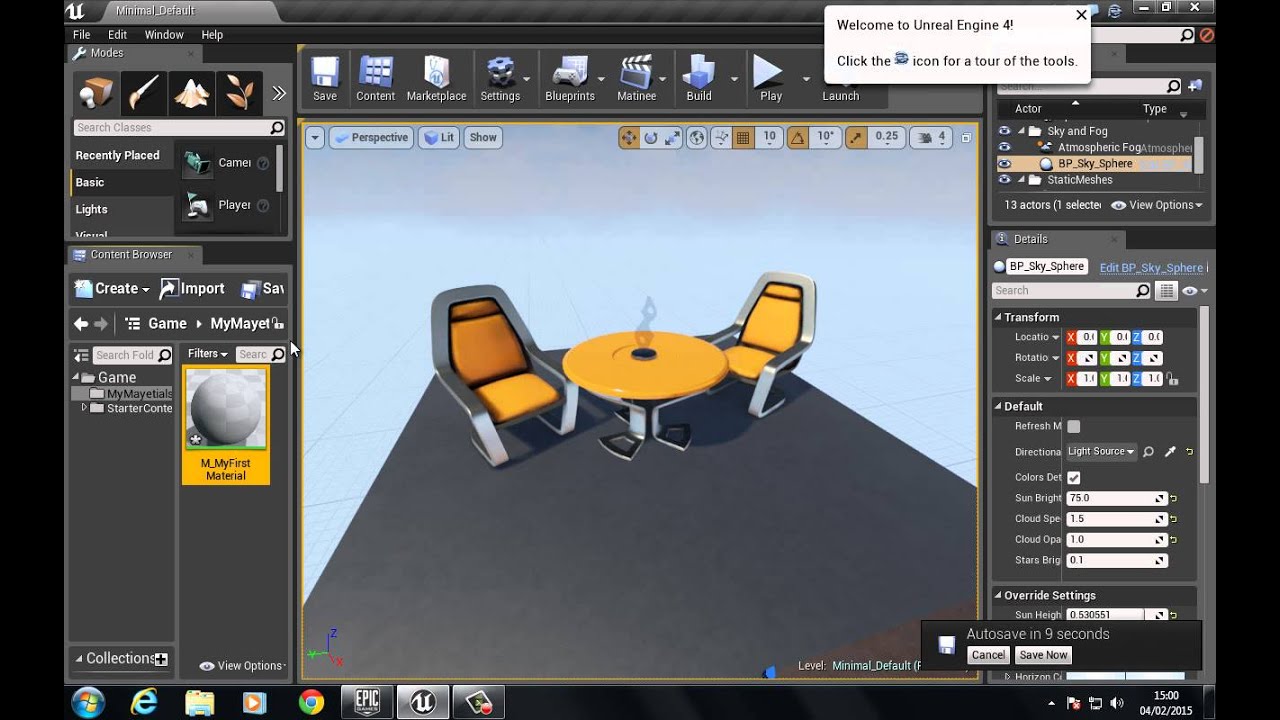Image resolution: width=1280 pixels, height=720 pixels.
Task: Open the grid snap value 10 dropdown
Action: [769, 138]
